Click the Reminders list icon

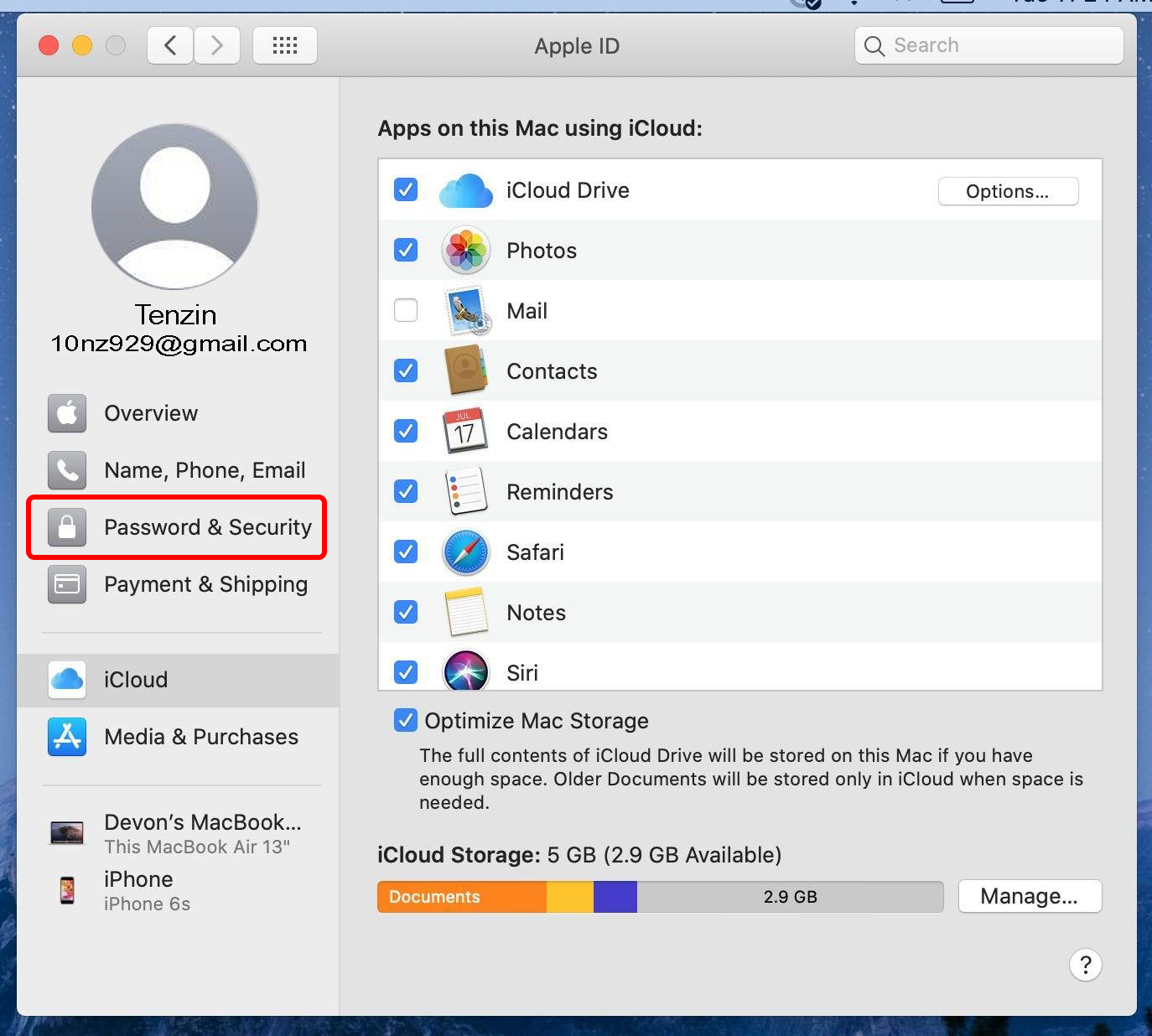(x=465, y=491)
